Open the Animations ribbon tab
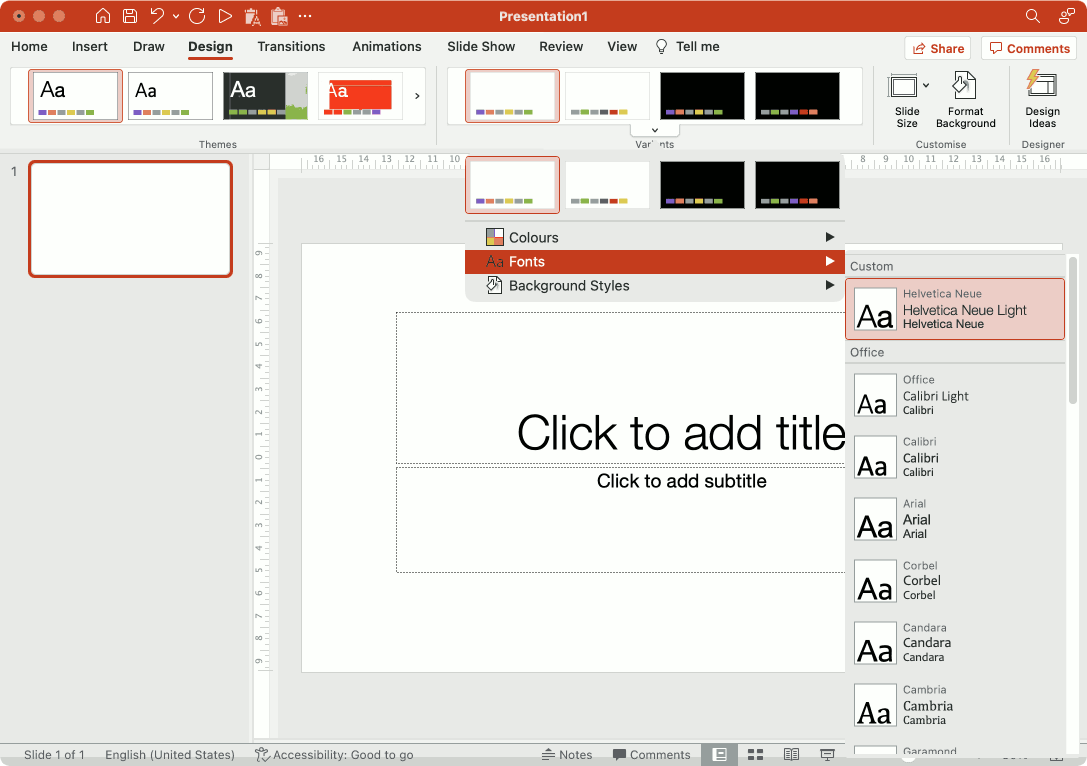Viewport: 1087px width, 766px height. point(386,47)
